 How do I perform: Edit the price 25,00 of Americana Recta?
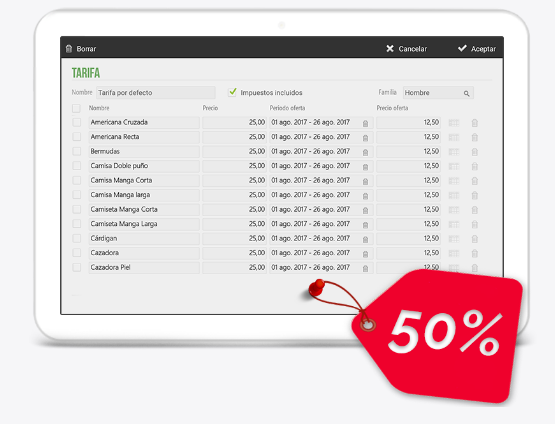click(x=234, y=137)
